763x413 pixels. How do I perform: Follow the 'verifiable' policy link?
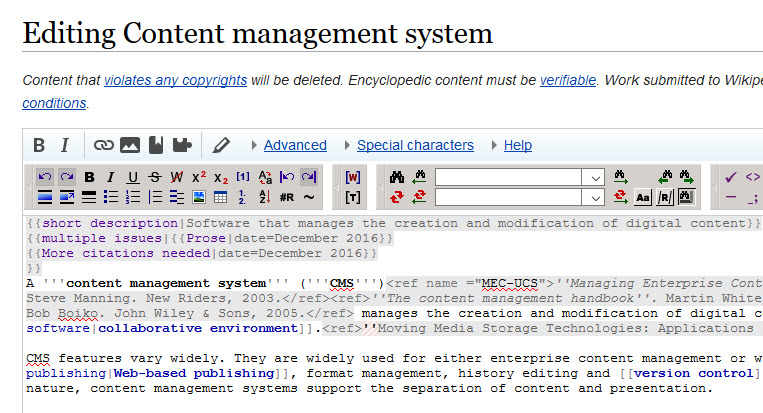click(568, 80)
